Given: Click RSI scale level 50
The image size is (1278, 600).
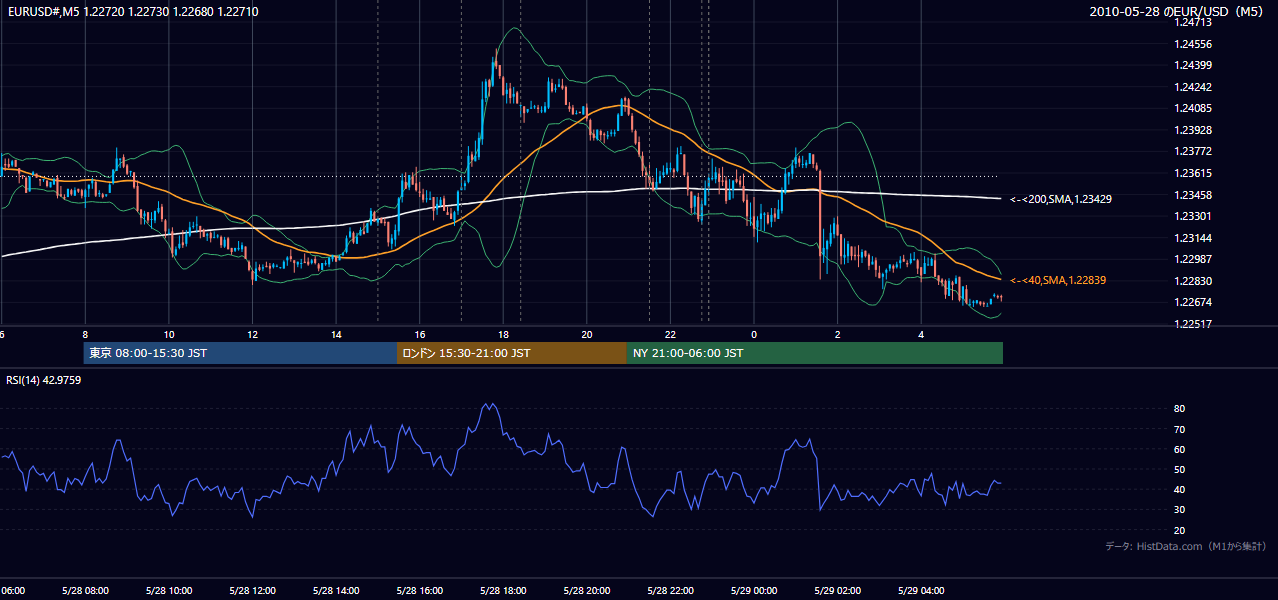Looking at the screenshot, I should pos(1179,469).
